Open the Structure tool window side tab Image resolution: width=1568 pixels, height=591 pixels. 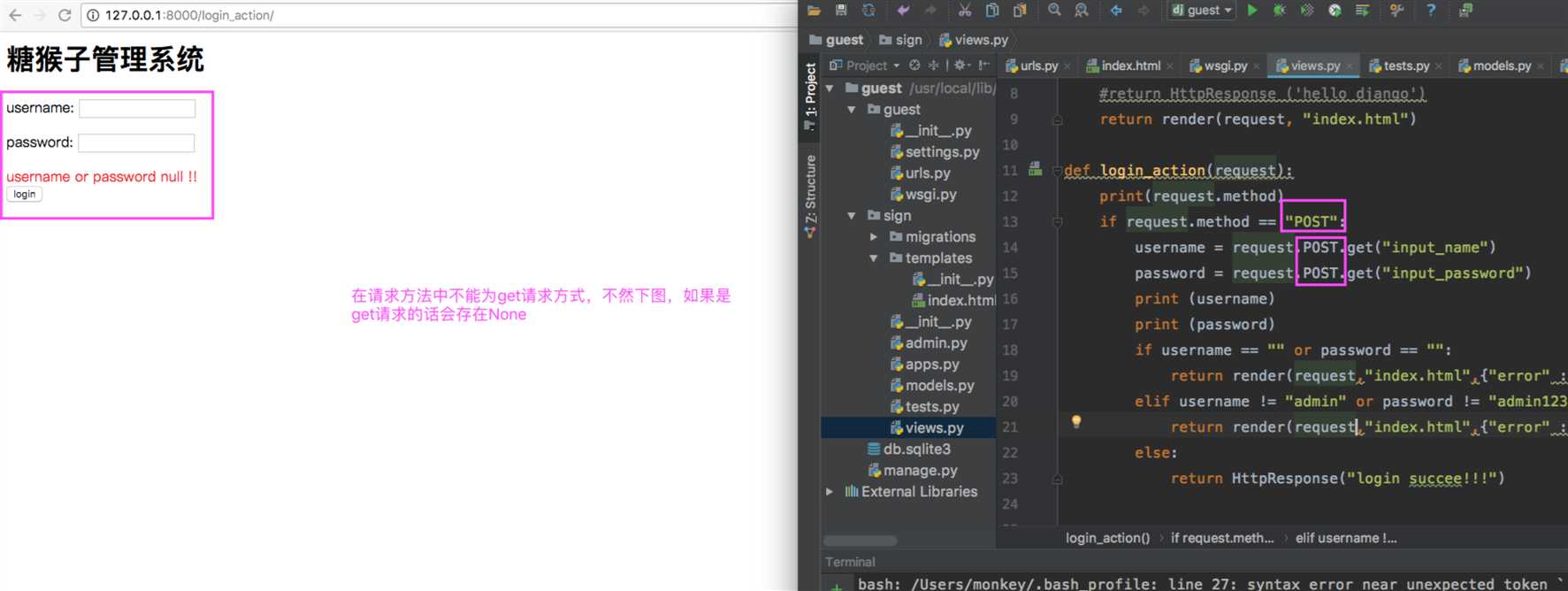pyautogui.click(x=810, y=196)
